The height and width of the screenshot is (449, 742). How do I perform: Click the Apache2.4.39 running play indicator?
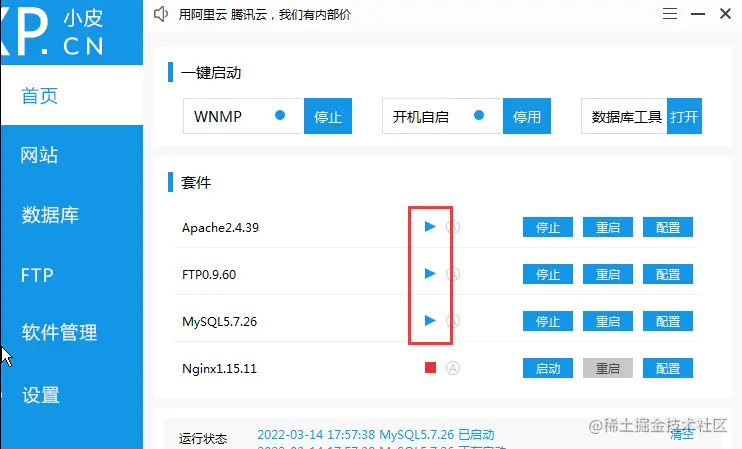(430, 227)
